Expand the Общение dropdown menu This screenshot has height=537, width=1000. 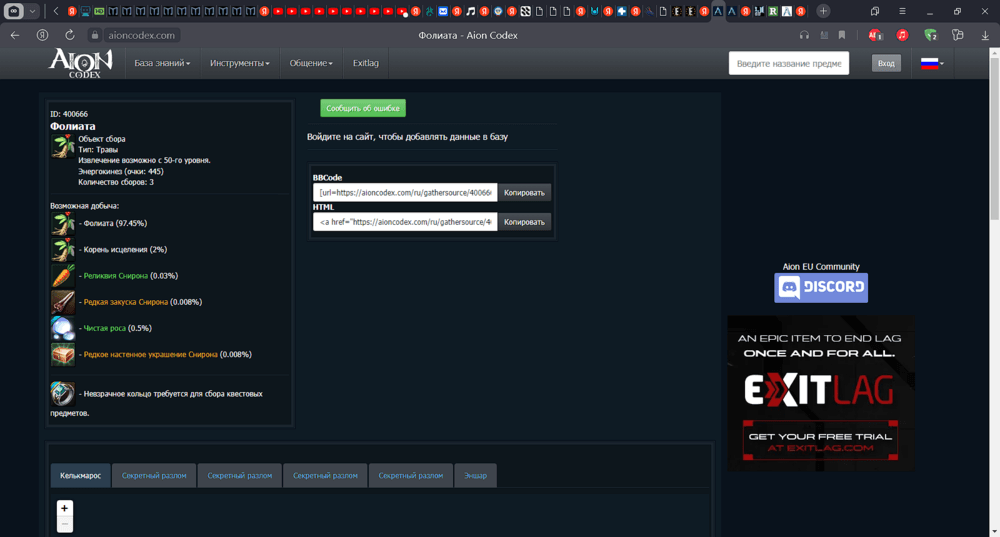coord(311,63)
